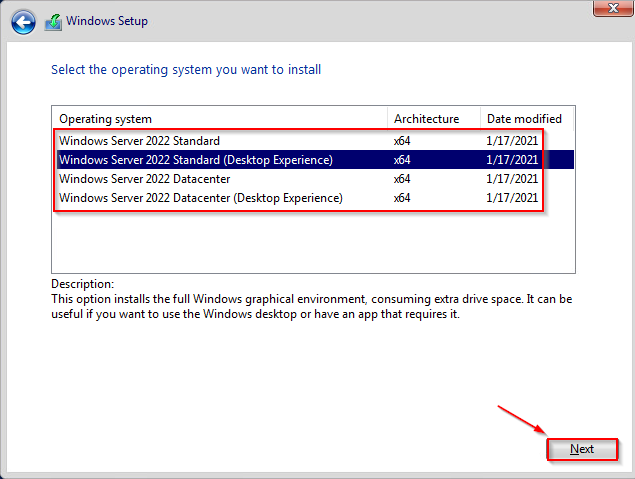Click x64 in the Server 2022 Standard row
Image resolution: width=635 pixels, height=479 pixels.
tap(402, 141)
